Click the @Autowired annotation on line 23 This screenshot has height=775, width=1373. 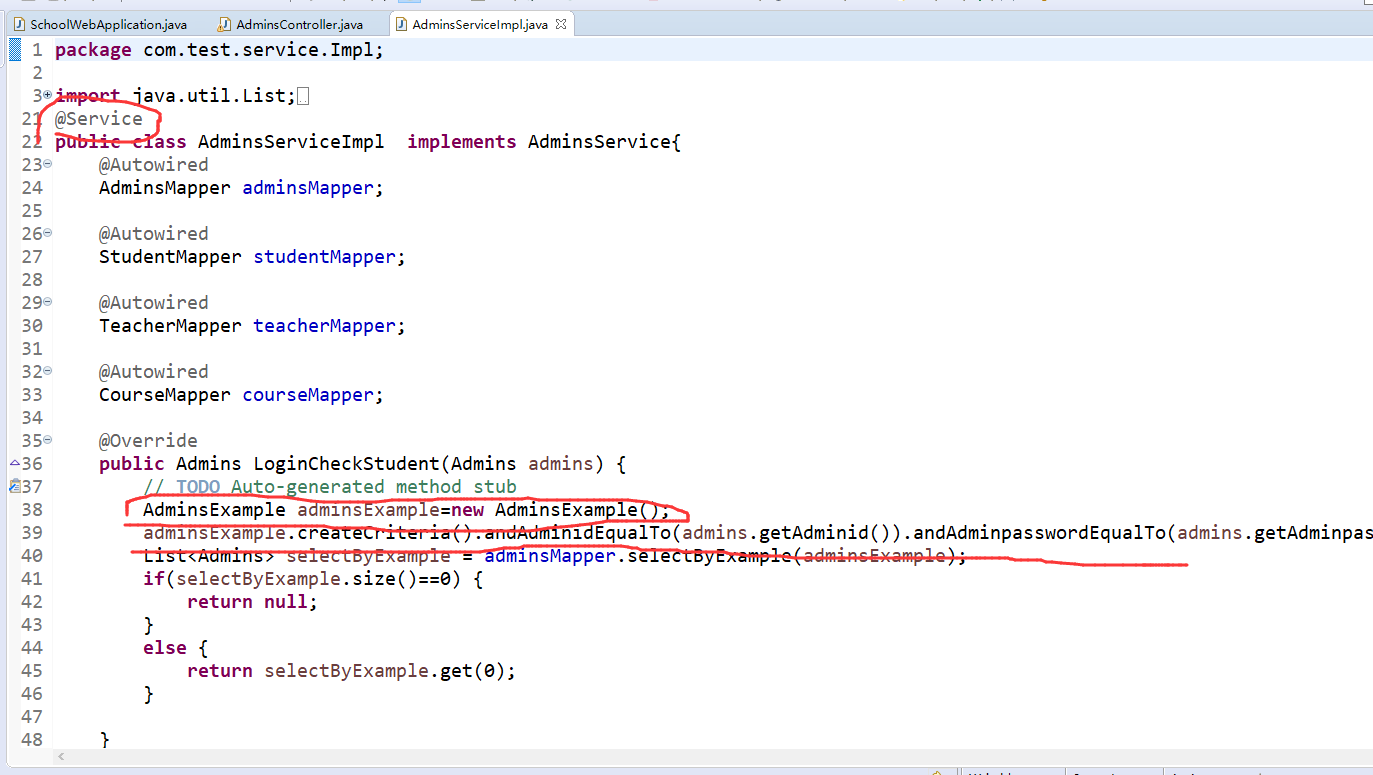[154, 165]
